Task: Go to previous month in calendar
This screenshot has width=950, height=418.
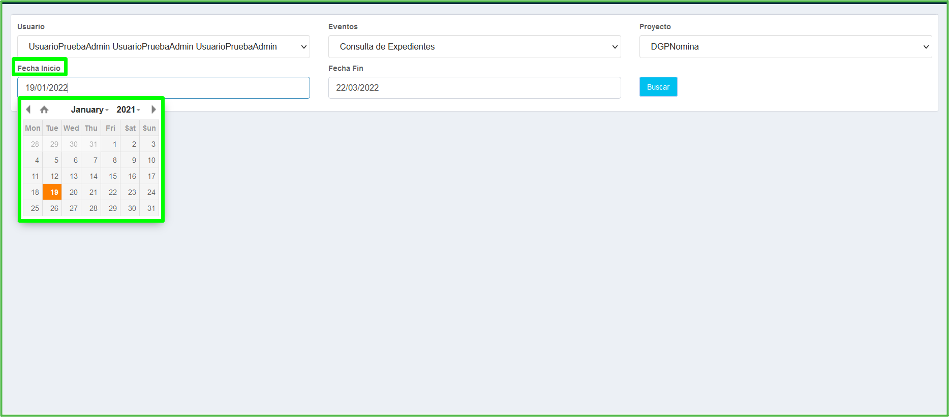Action: click(x=28, y=109)
